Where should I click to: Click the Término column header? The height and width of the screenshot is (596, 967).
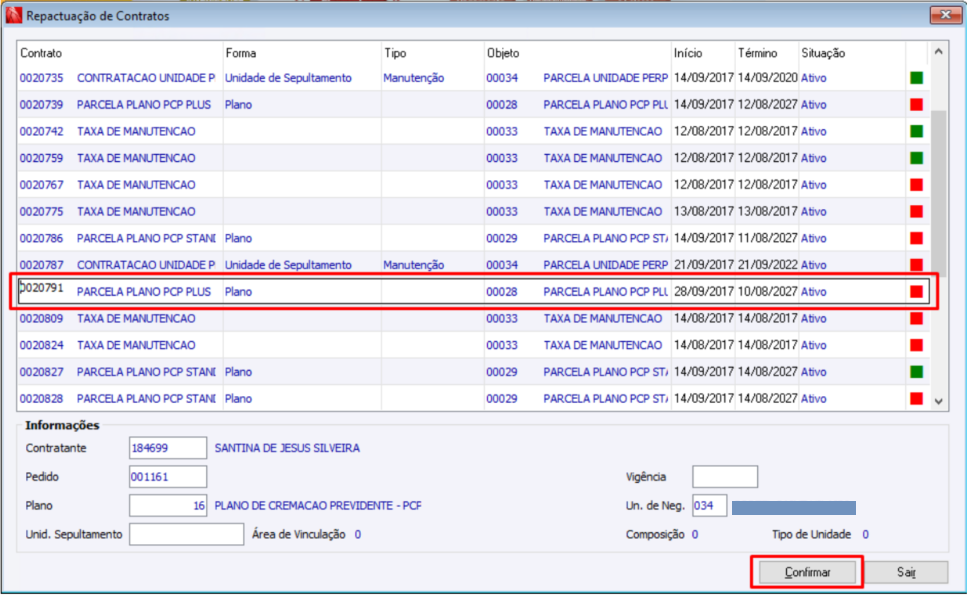tap(757, 53)
